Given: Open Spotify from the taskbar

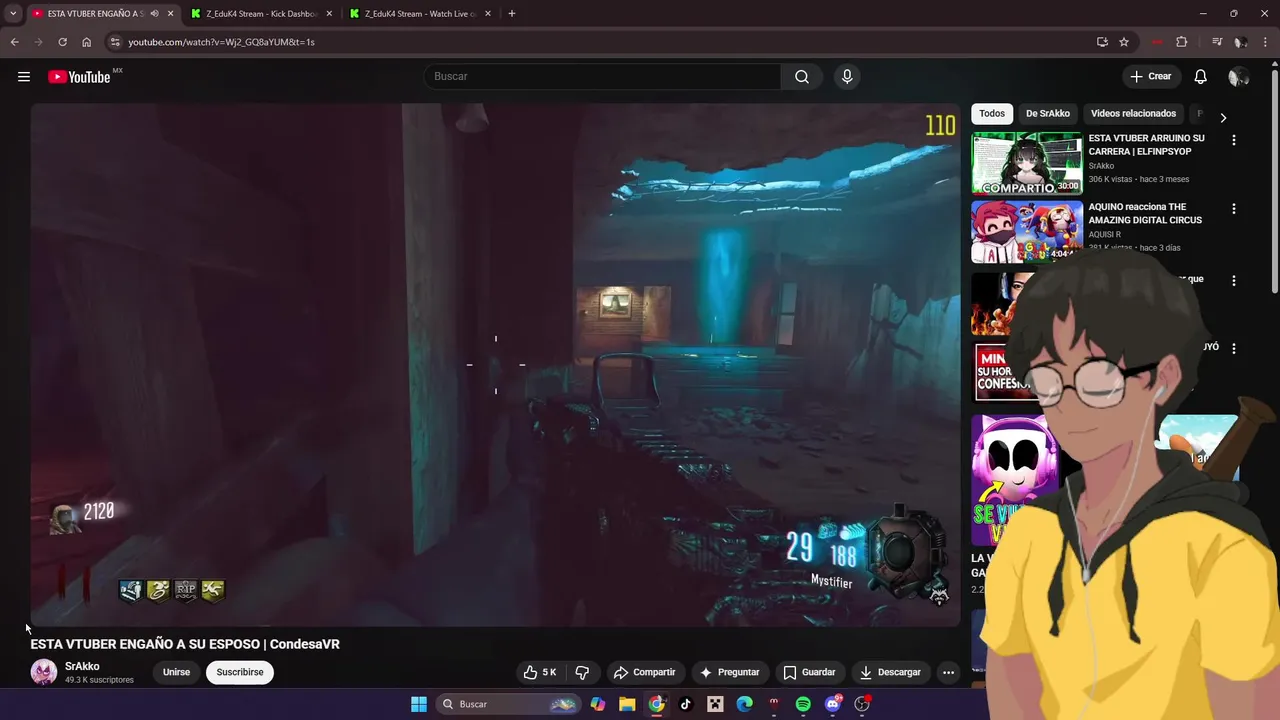Looking at the screenshot, I should coord(803,704).
